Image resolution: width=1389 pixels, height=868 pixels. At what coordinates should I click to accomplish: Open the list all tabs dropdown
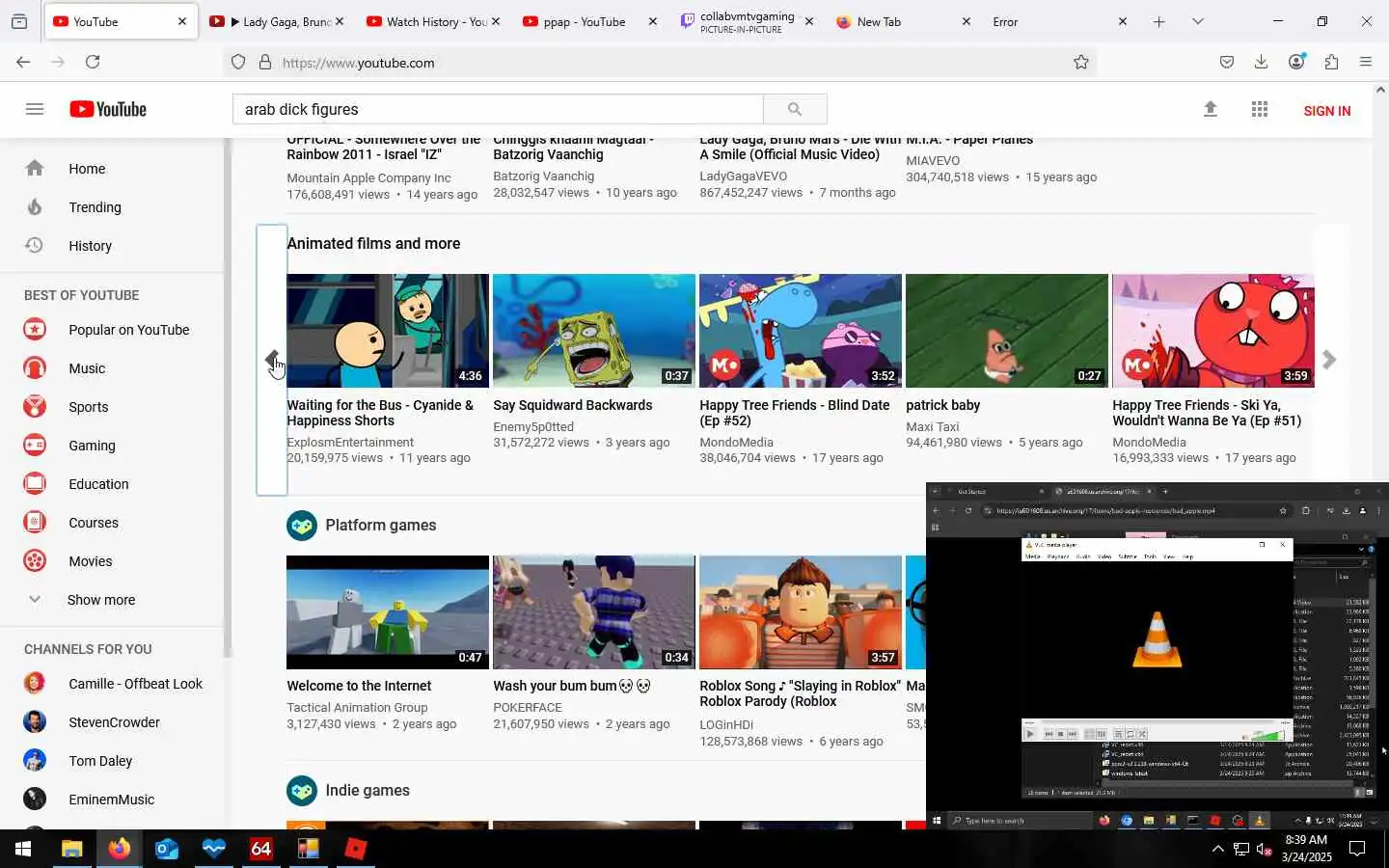tap(1198, 21)
